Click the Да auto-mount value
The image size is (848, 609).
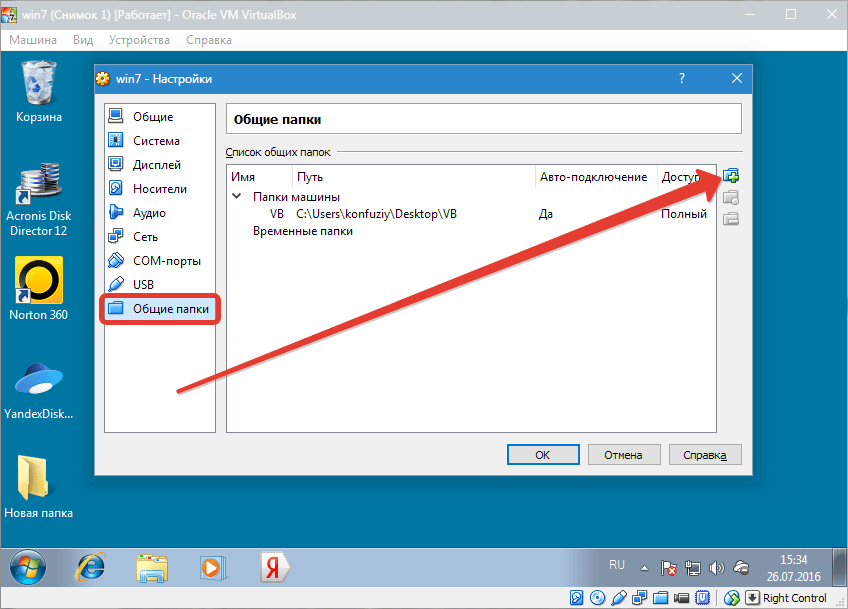[546, 214]
